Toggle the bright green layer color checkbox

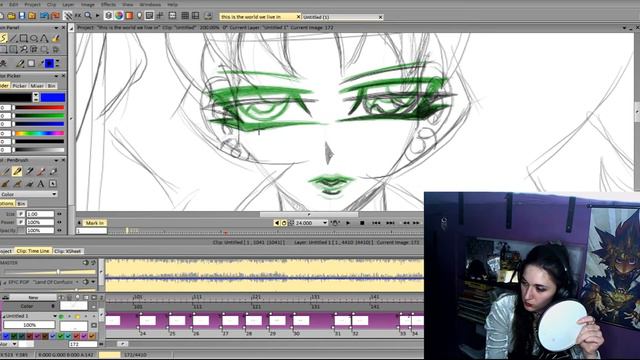tap(60, 336)
